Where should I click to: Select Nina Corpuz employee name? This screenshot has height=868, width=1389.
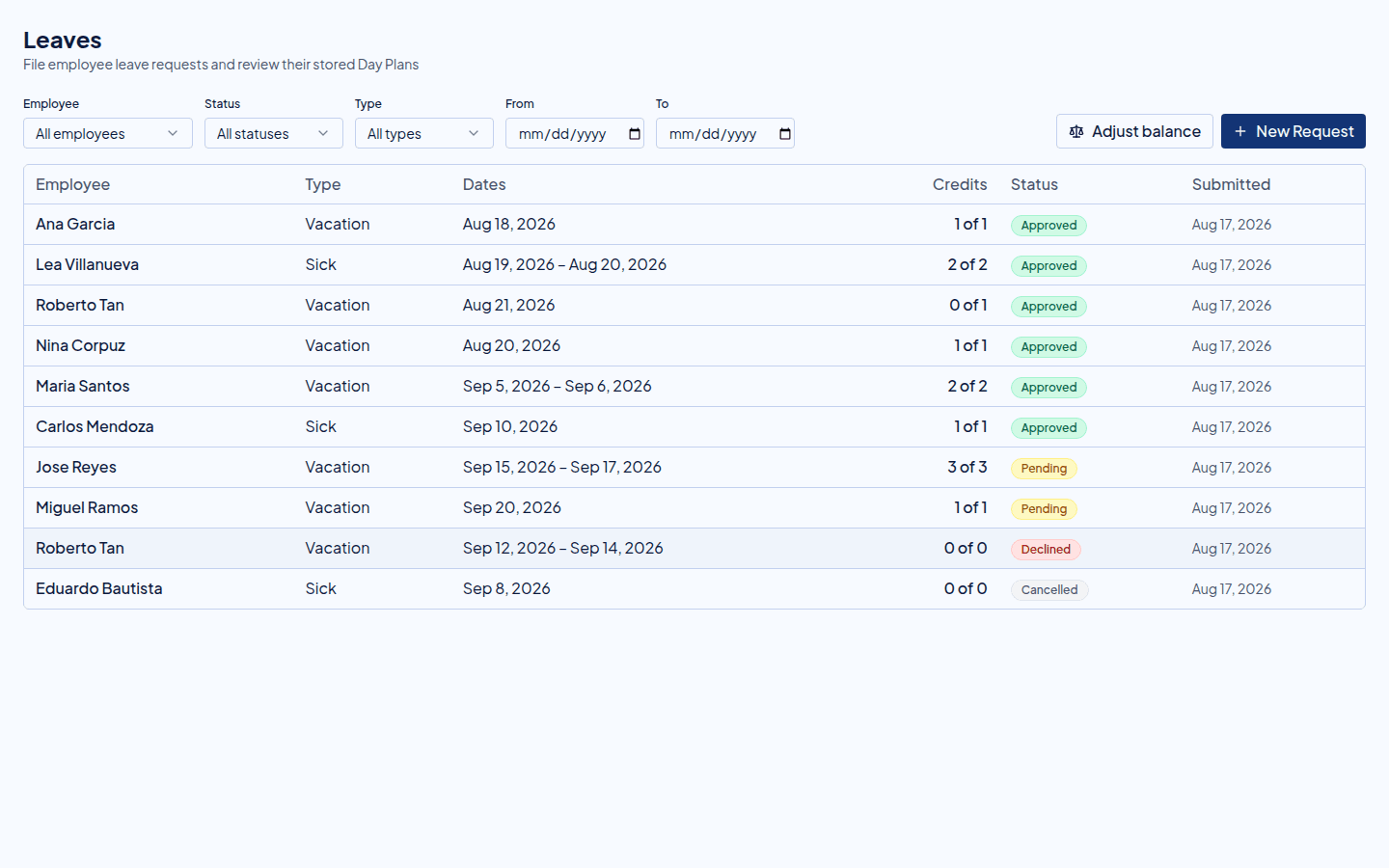pos(81,345)
